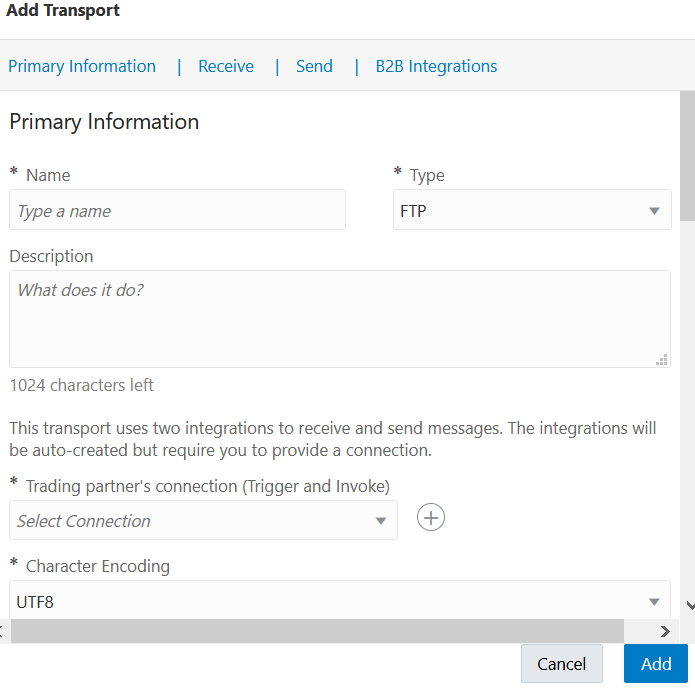Click the horizontal scrollbar thumb

317,631
